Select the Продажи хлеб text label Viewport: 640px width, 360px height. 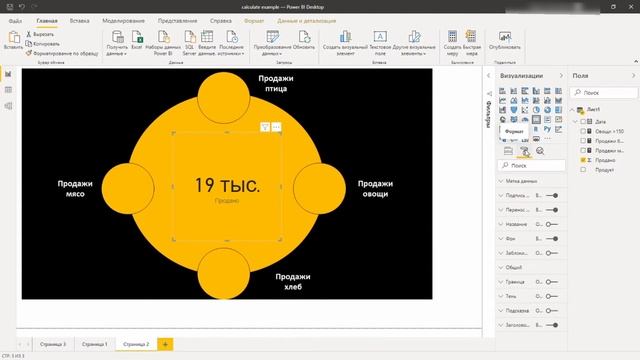(x=293, y=282)
